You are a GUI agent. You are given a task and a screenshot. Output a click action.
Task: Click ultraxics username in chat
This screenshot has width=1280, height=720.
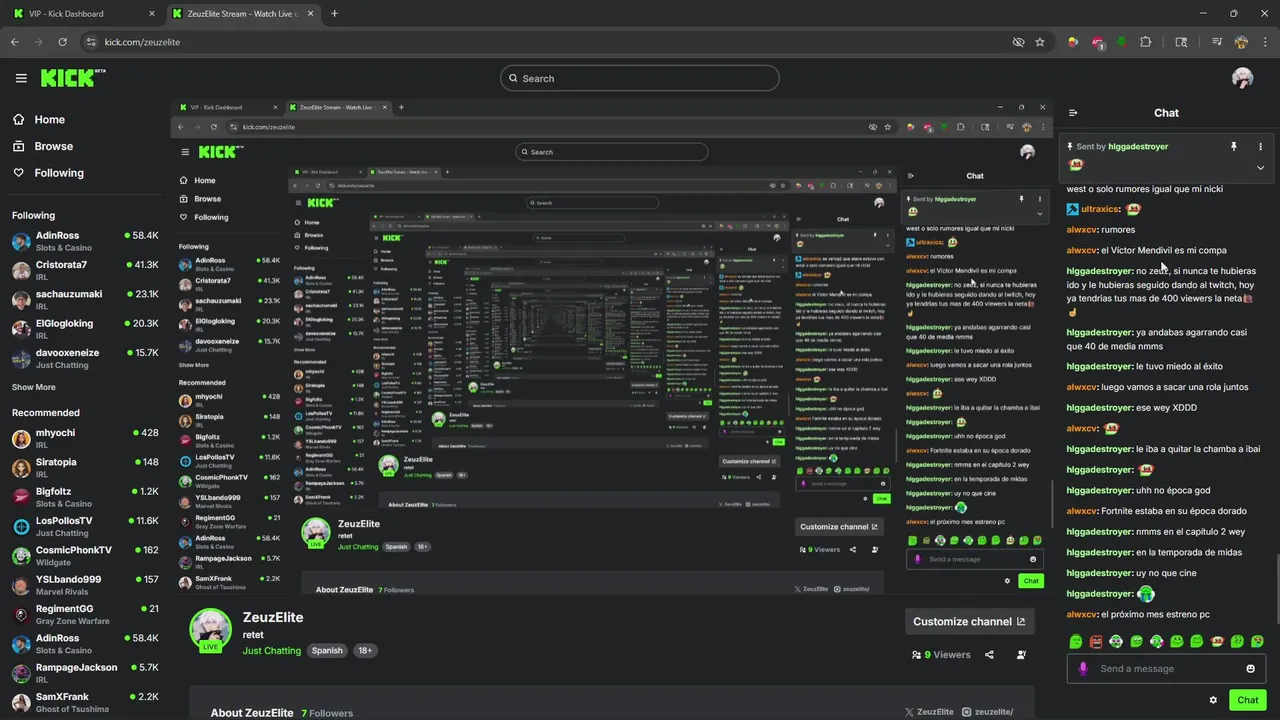[x=1101, y=209]
